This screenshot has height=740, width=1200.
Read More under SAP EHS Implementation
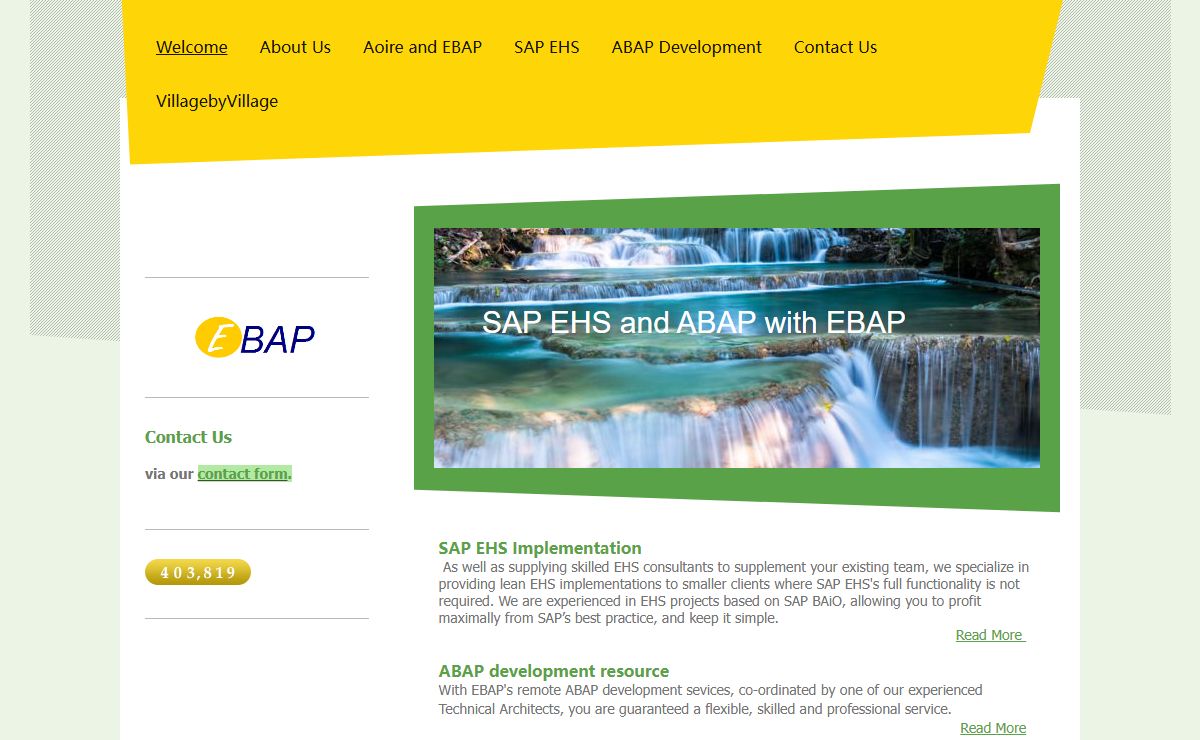coord(990,635)
